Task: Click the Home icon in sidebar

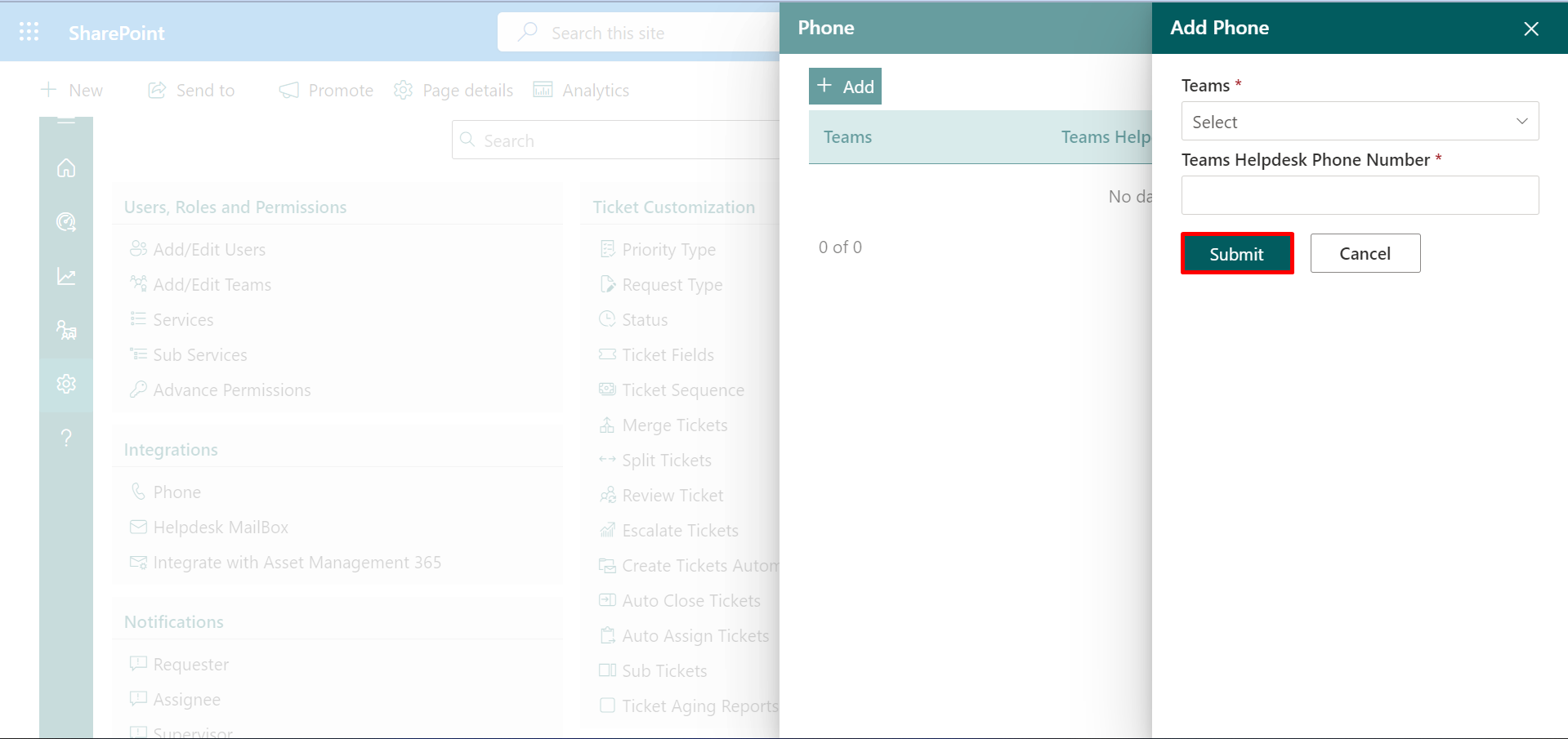Action: pos(66,167)
